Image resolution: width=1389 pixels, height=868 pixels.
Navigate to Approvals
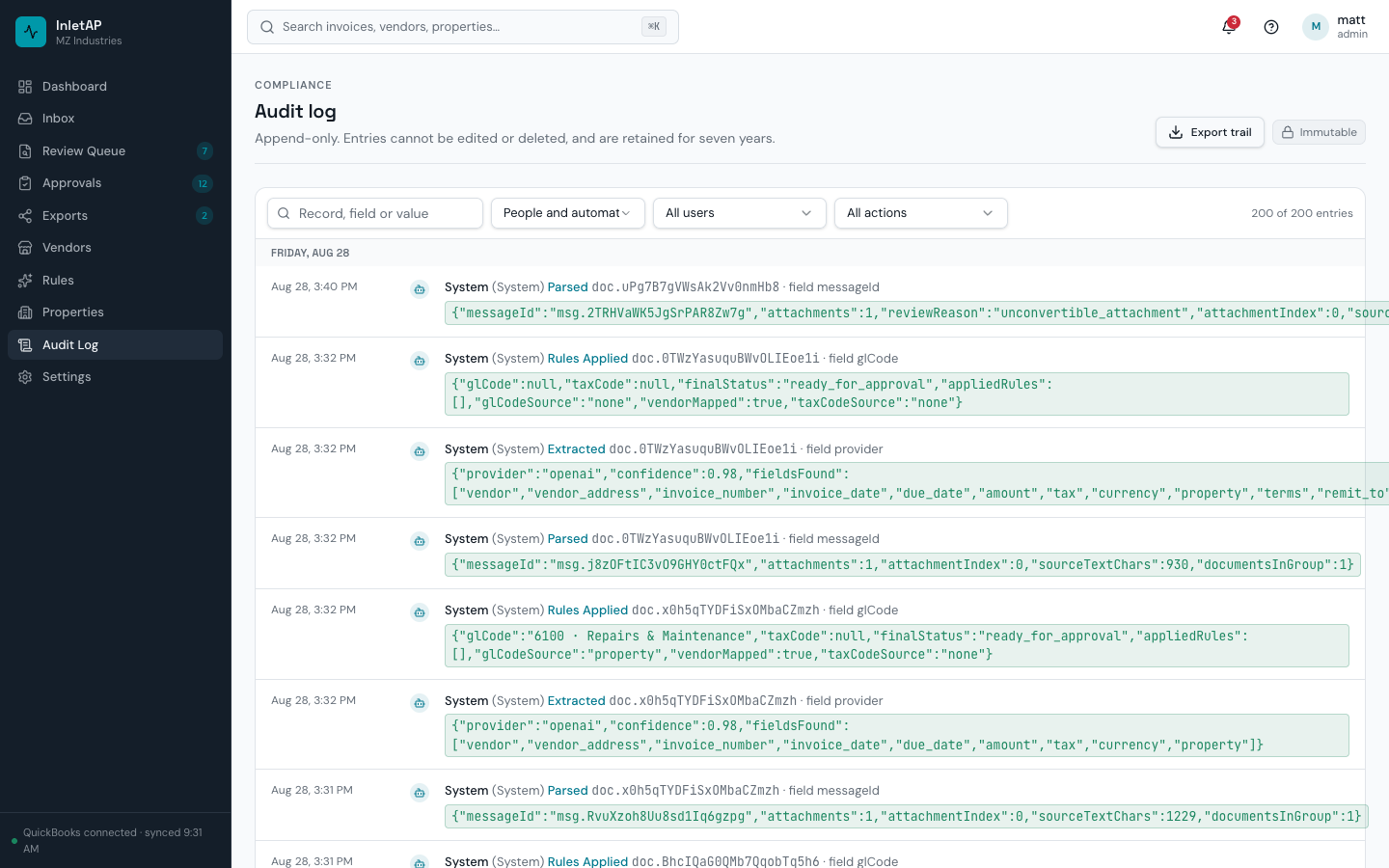(115, 183)
